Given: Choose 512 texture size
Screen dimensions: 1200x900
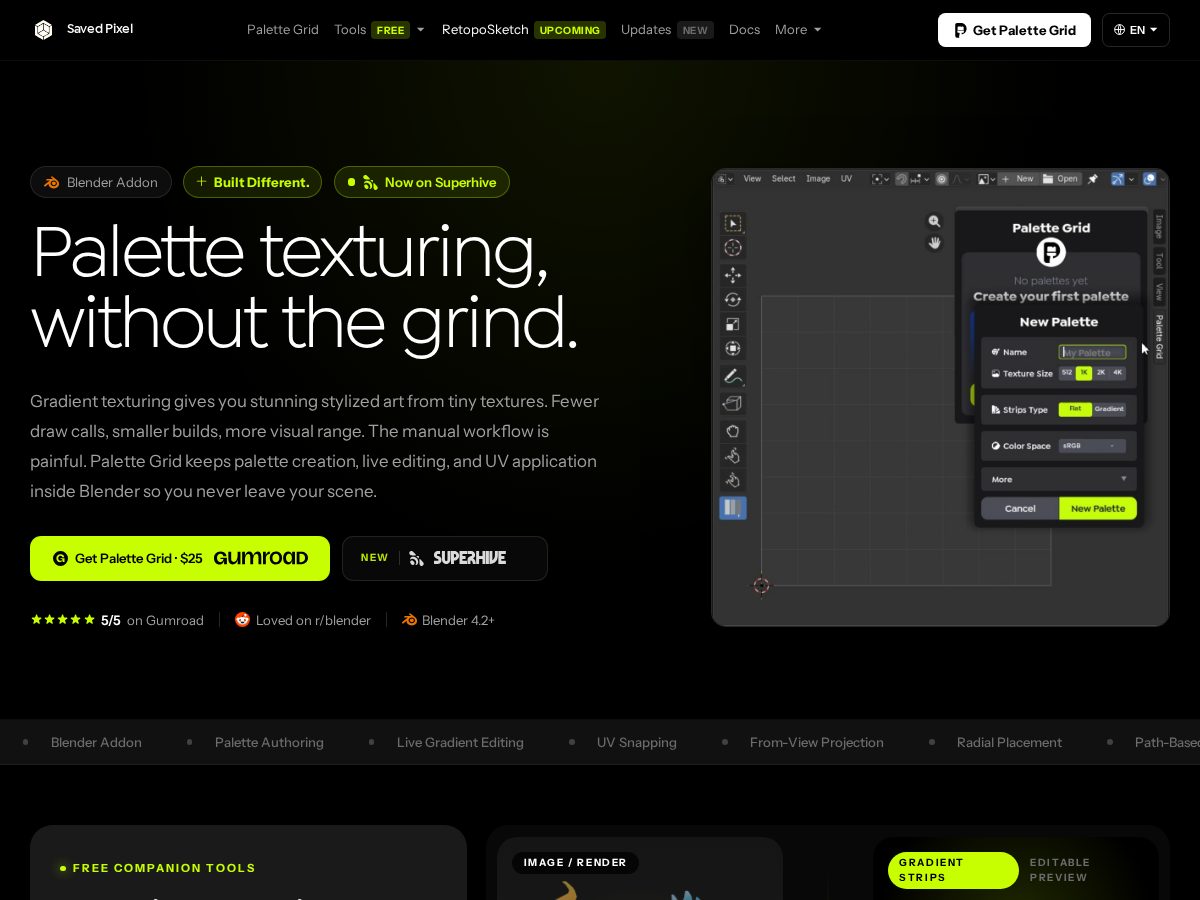Looking at the screenshot, I should 1067,373.
